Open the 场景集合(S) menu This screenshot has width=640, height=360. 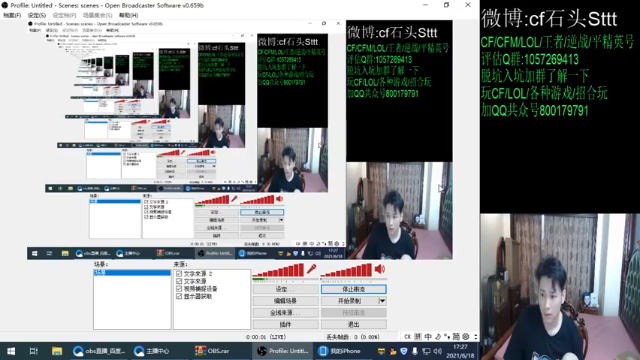(x=98, y=15)
